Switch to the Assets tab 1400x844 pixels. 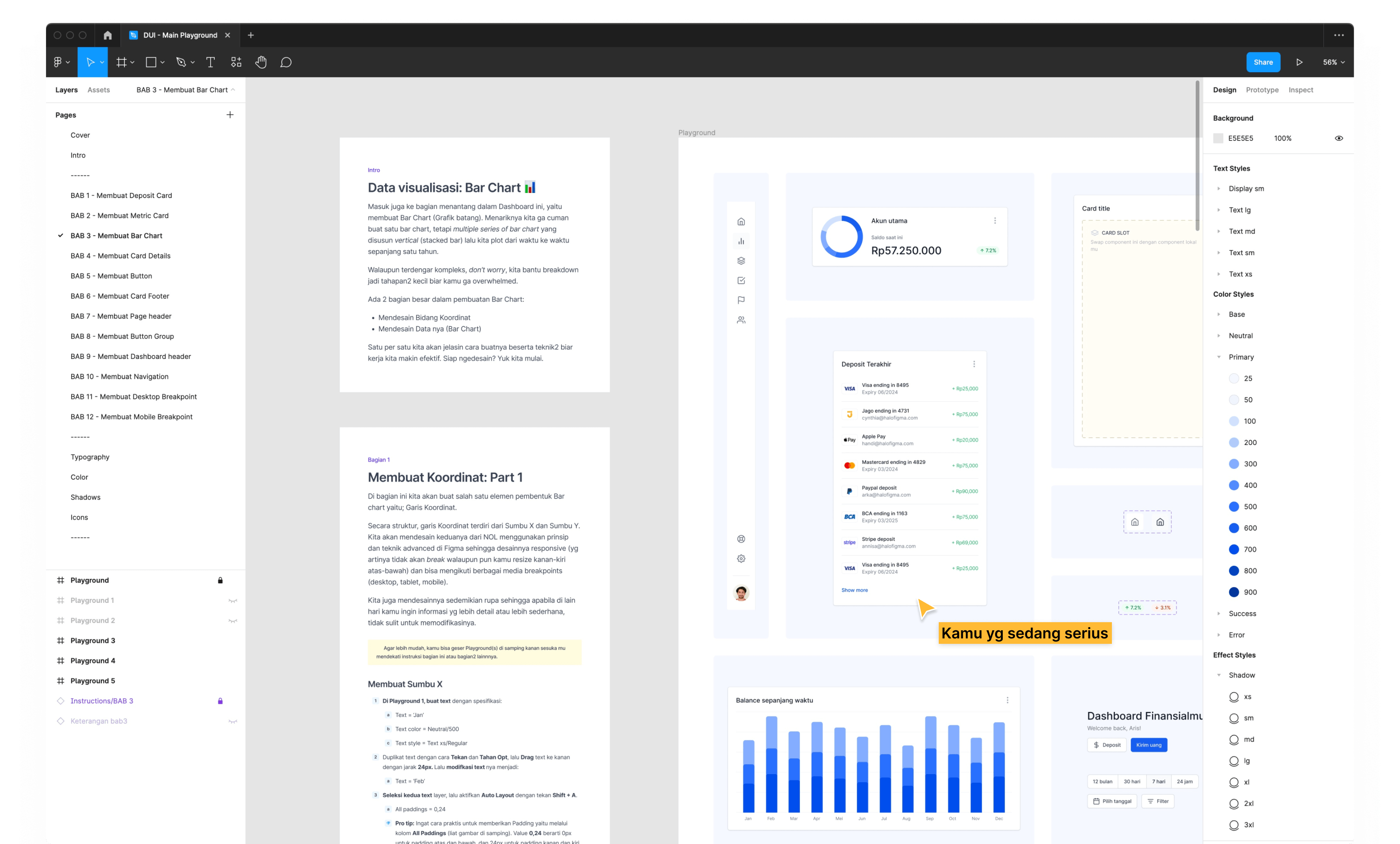98,90
